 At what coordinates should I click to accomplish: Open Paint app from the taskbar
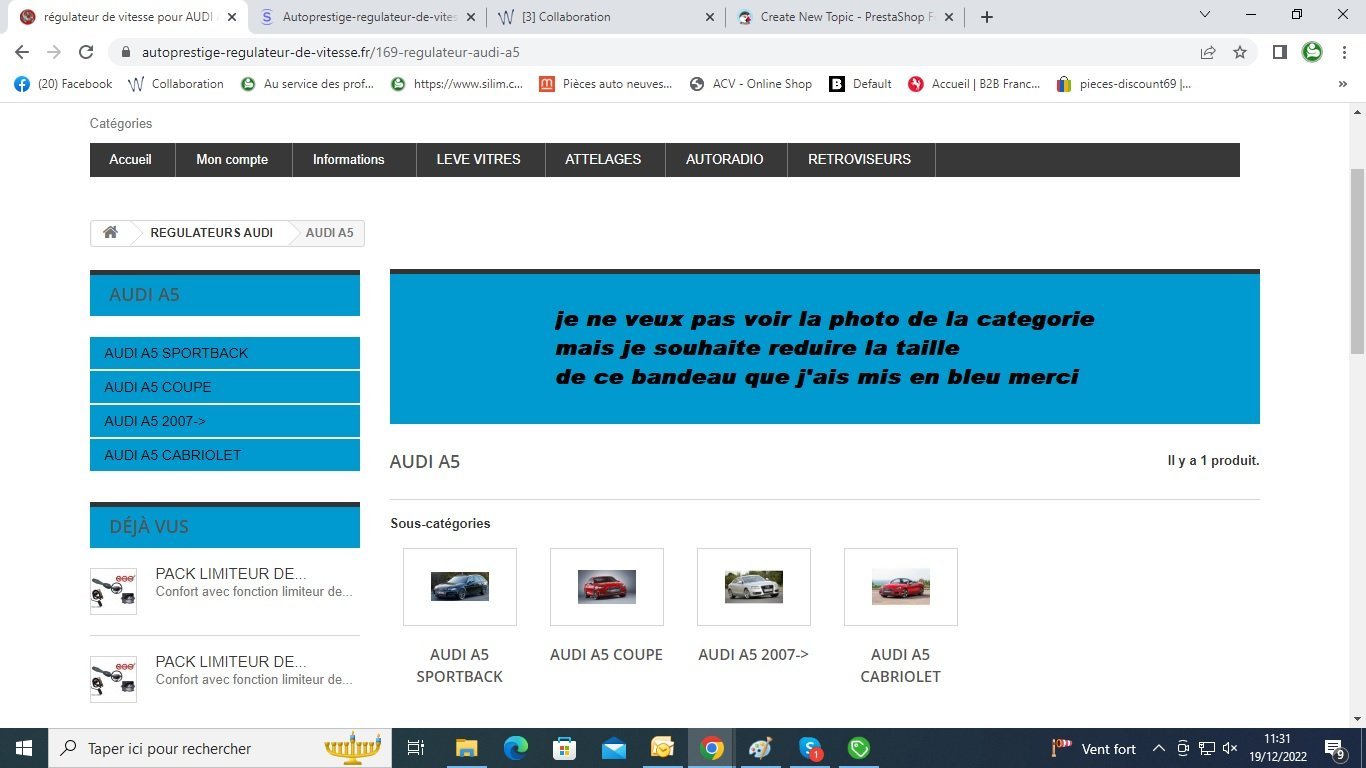click(761, 748)
